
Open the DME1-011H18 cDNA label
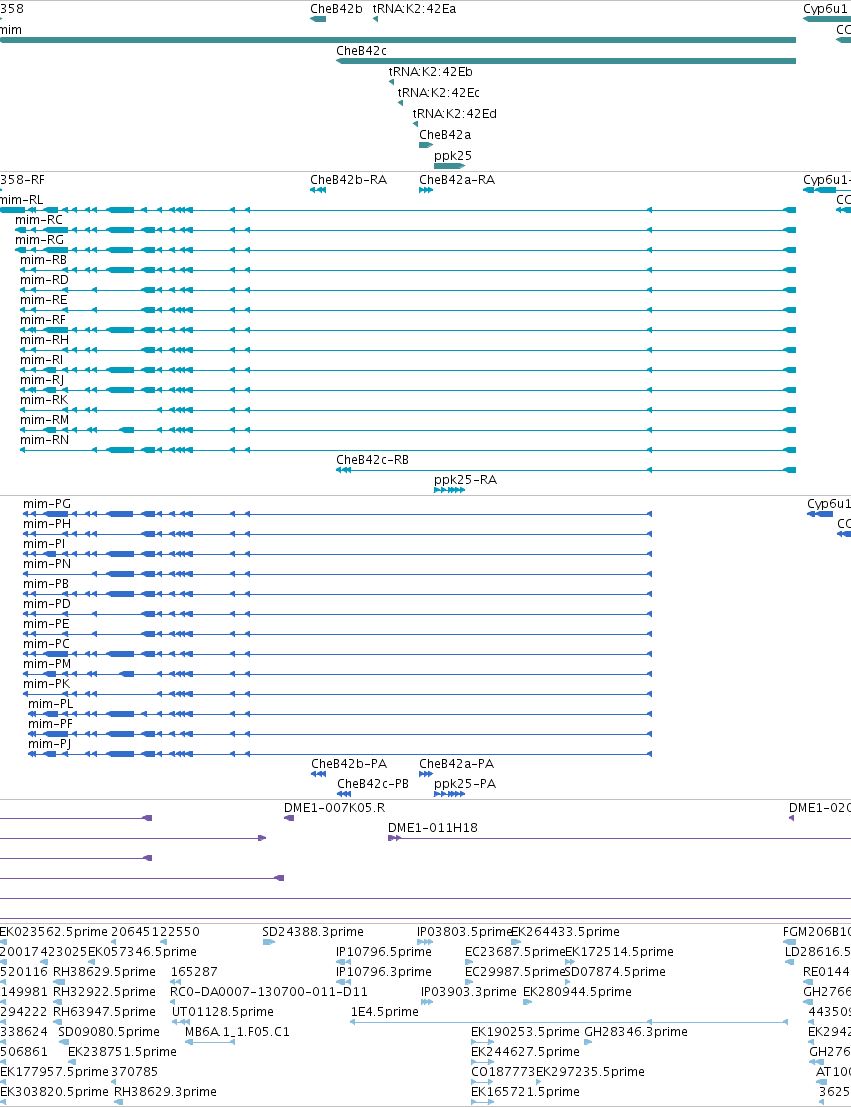433,828
